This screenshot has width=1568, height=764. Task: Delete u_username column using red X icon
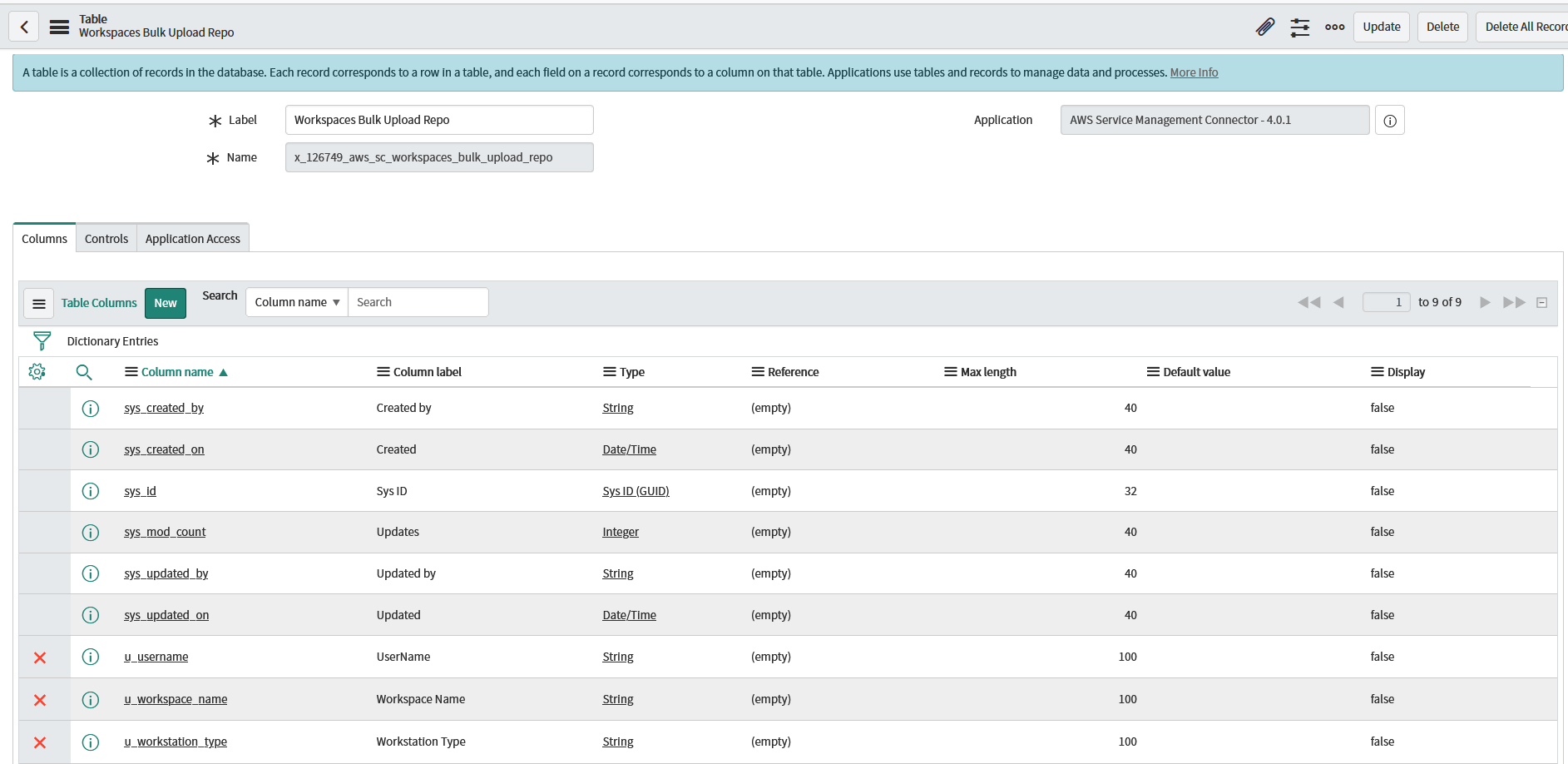(x=39, y=657)
